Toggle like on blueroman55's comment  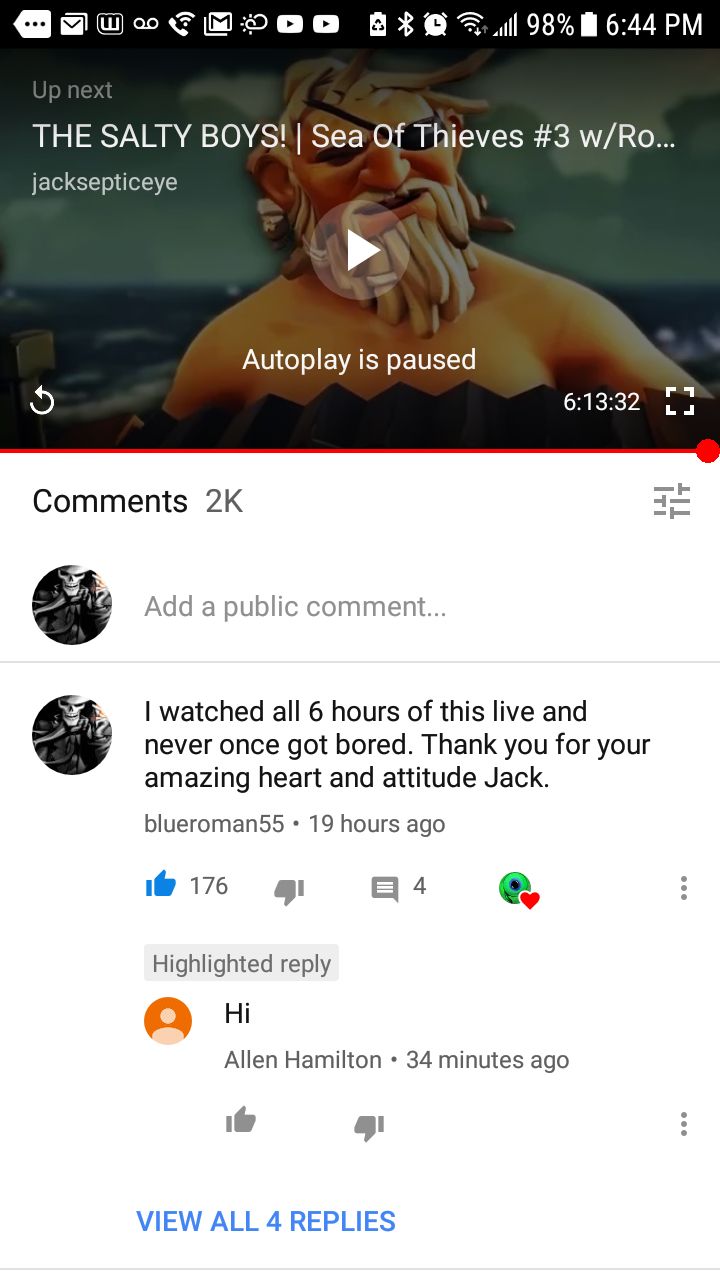click(x=160, y=885)
